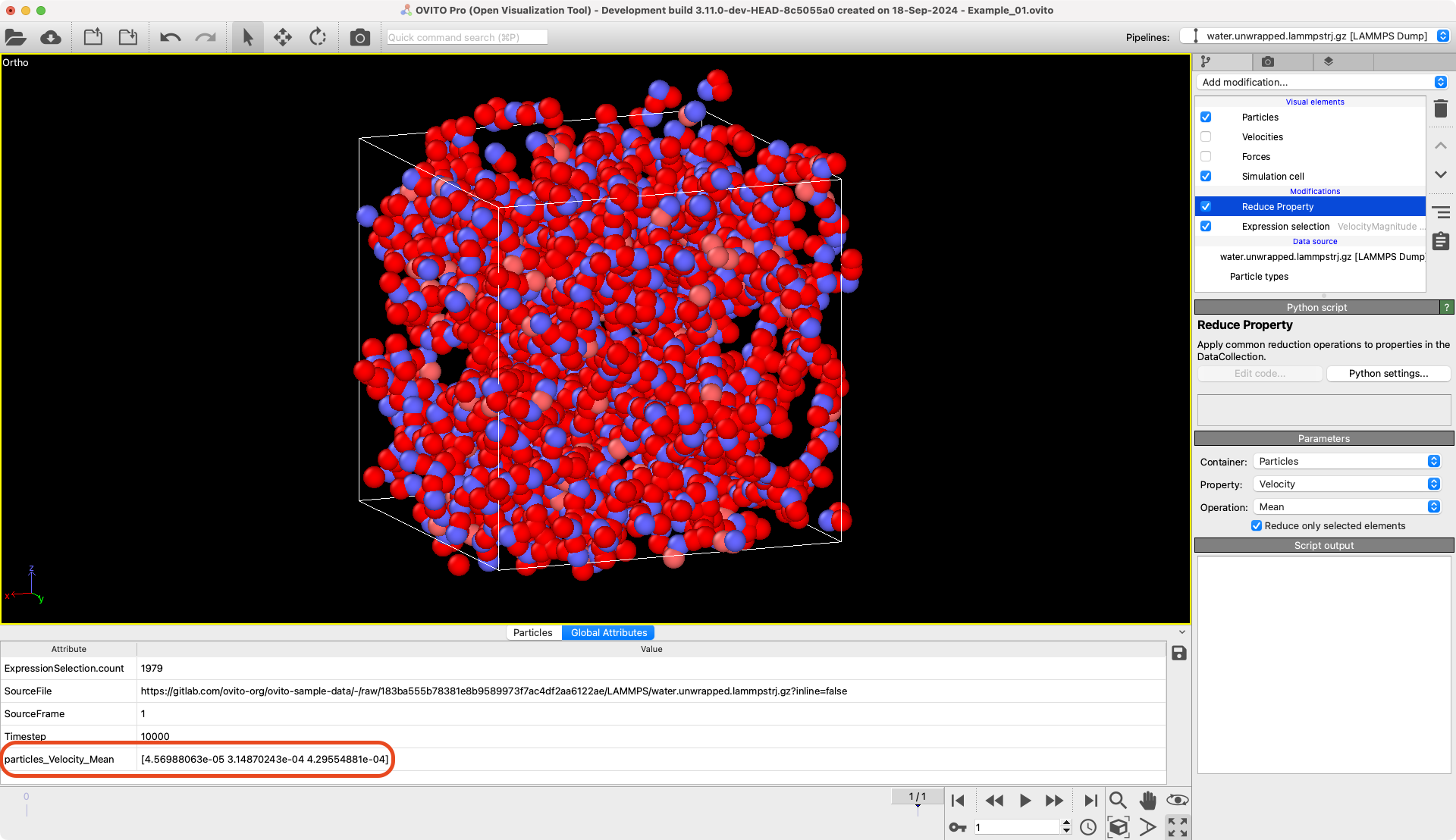Open the render settings camera tab
The width and height of the screenshot is (1456, 840).
click(1267, 61)
